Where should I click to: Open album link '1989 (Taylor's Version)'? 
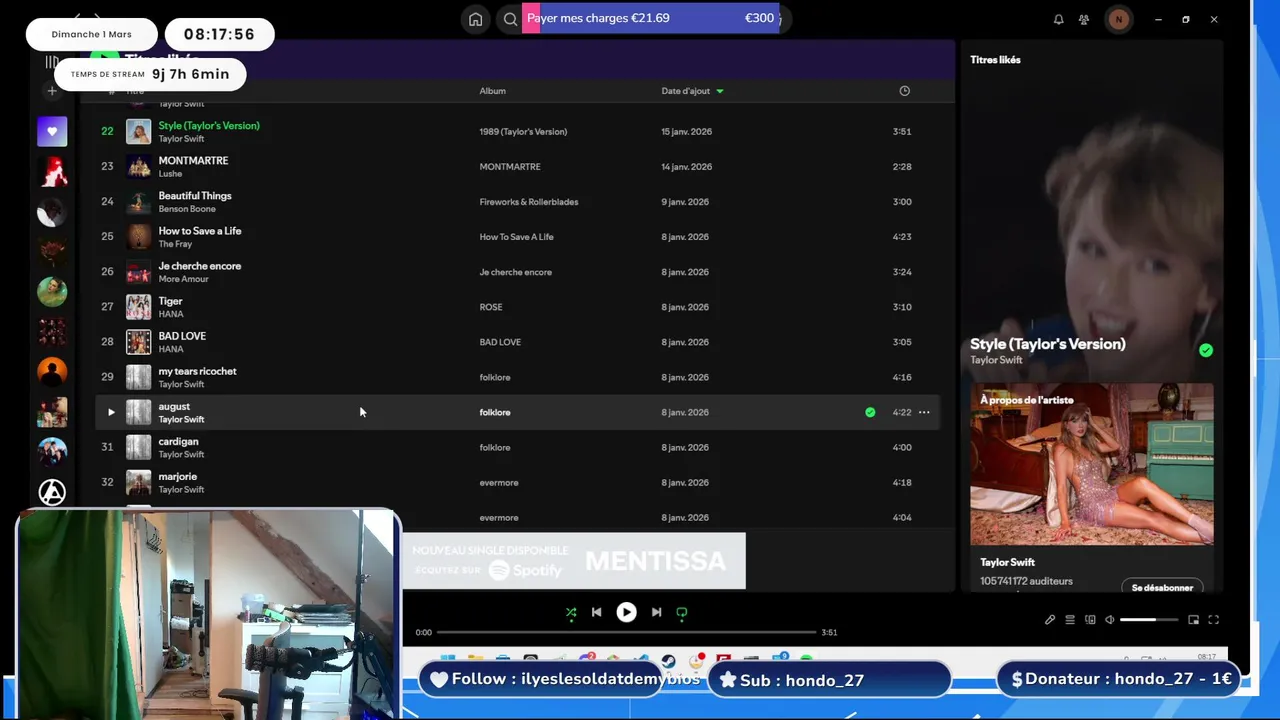(x=523, y=132)
